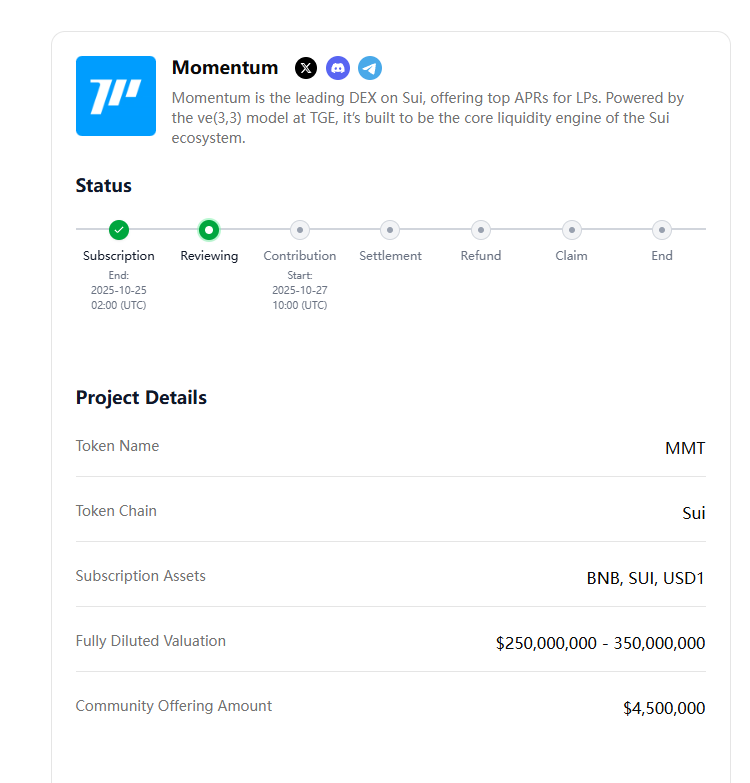
Task: Click the BNB, SUI, USD1 subscription assets
Action: coord(645,578)
